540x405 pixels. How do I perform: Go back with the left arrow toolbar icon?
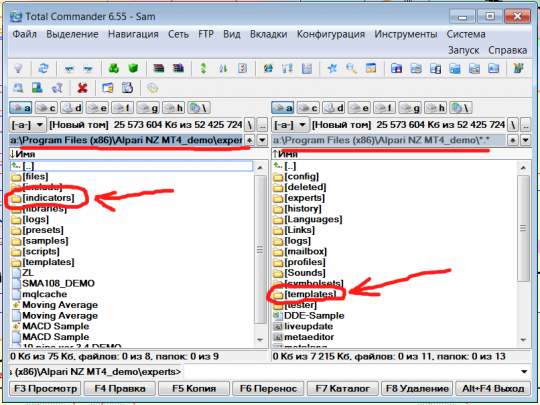69,69
